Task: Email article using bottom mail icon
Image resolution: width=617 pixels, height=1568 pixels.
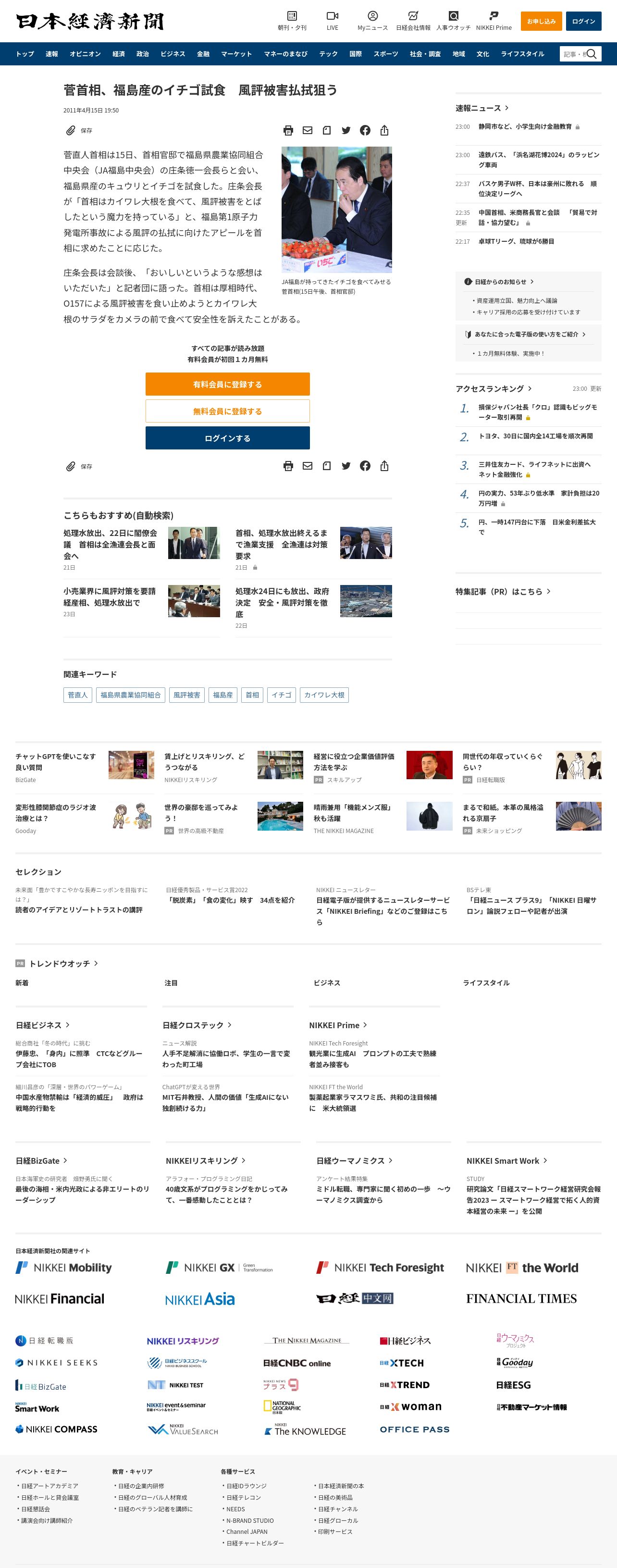Action: point(307,466)
